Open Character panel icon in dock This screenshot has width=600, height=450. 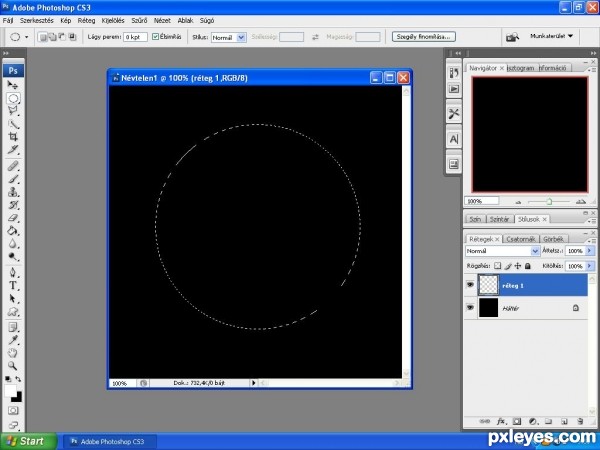pos(454,139)
